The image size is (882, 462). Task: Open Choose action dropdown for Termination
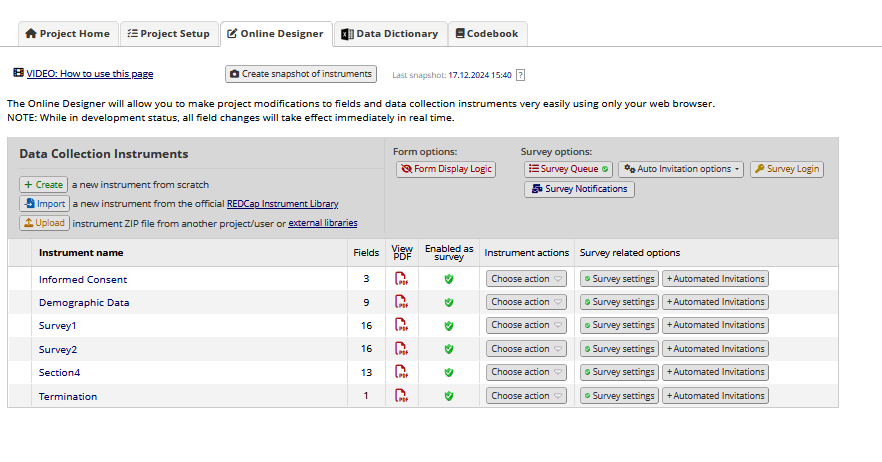(526, 396)
